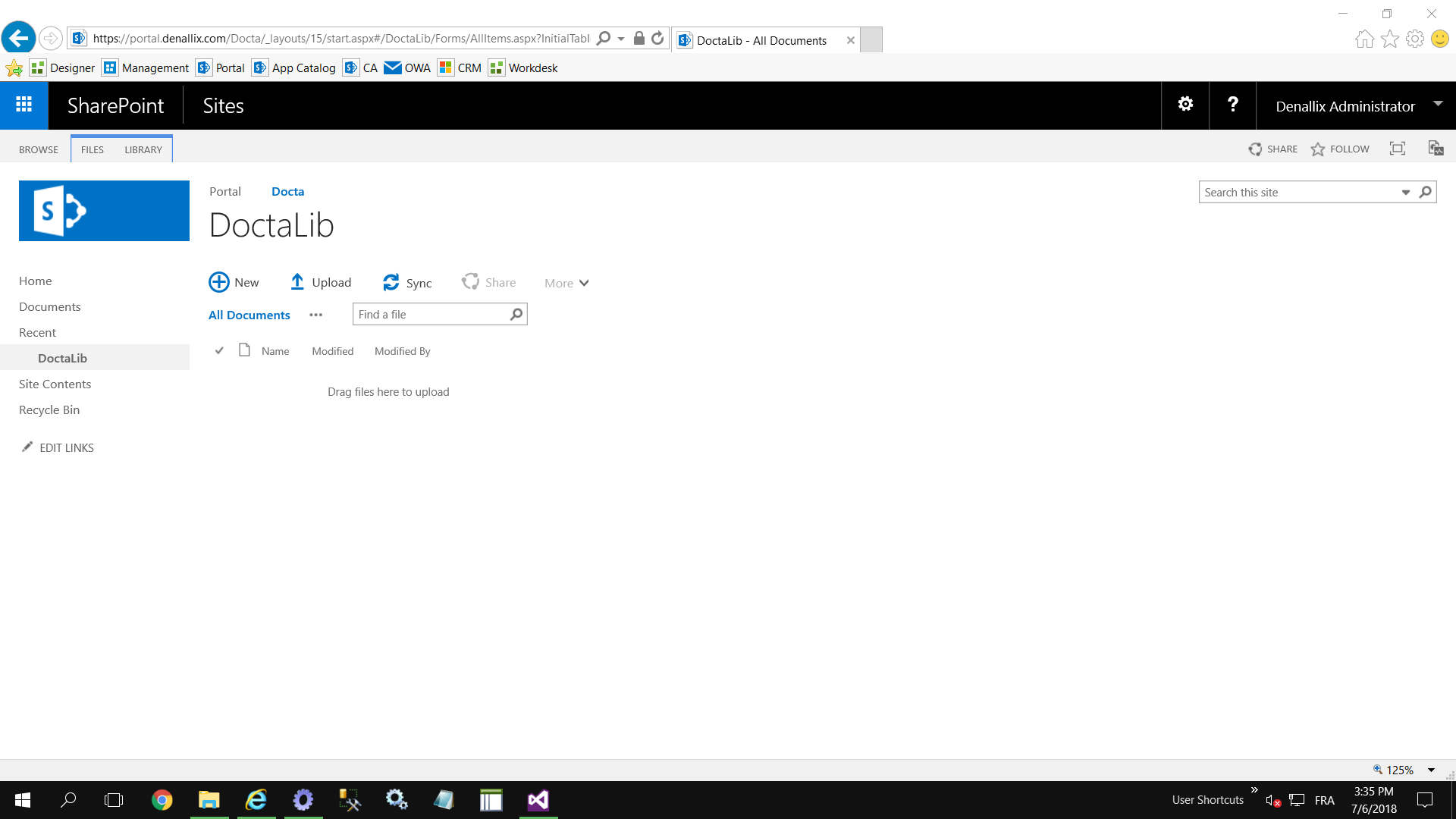Launch Google Chrome from the taskbar

point(162,800)
